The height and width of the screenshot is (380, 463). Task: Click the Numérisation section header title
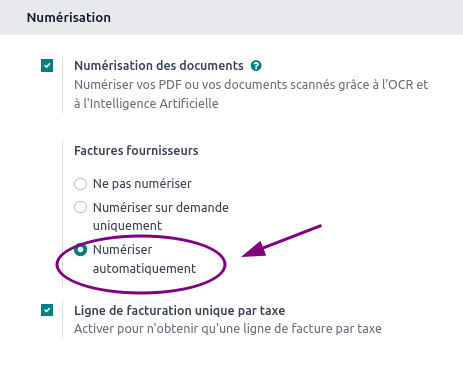[69, 17]
